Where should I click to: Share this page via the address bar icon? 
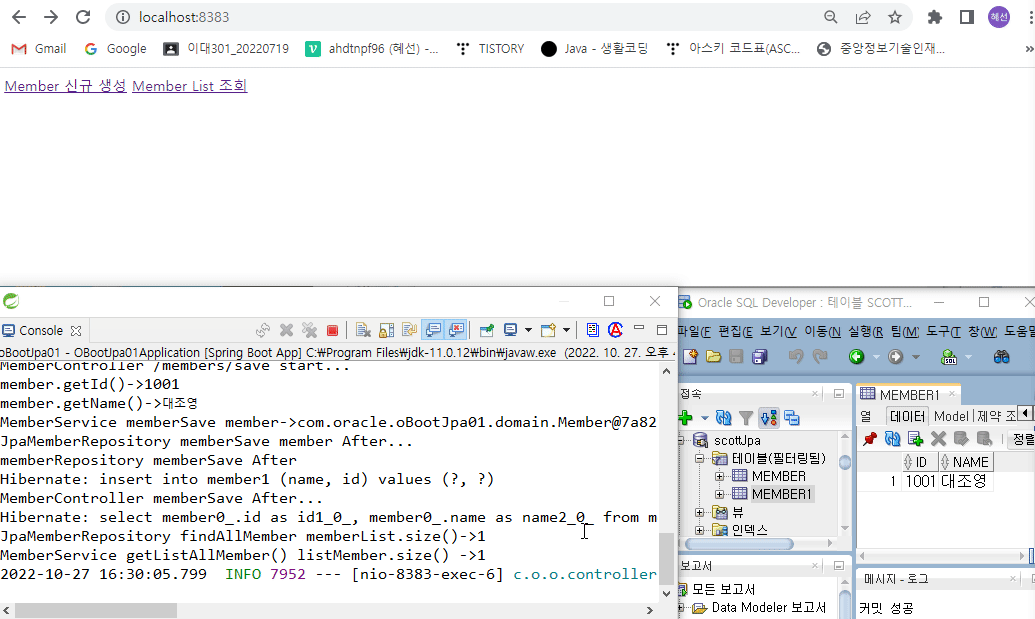coord(863,17)
